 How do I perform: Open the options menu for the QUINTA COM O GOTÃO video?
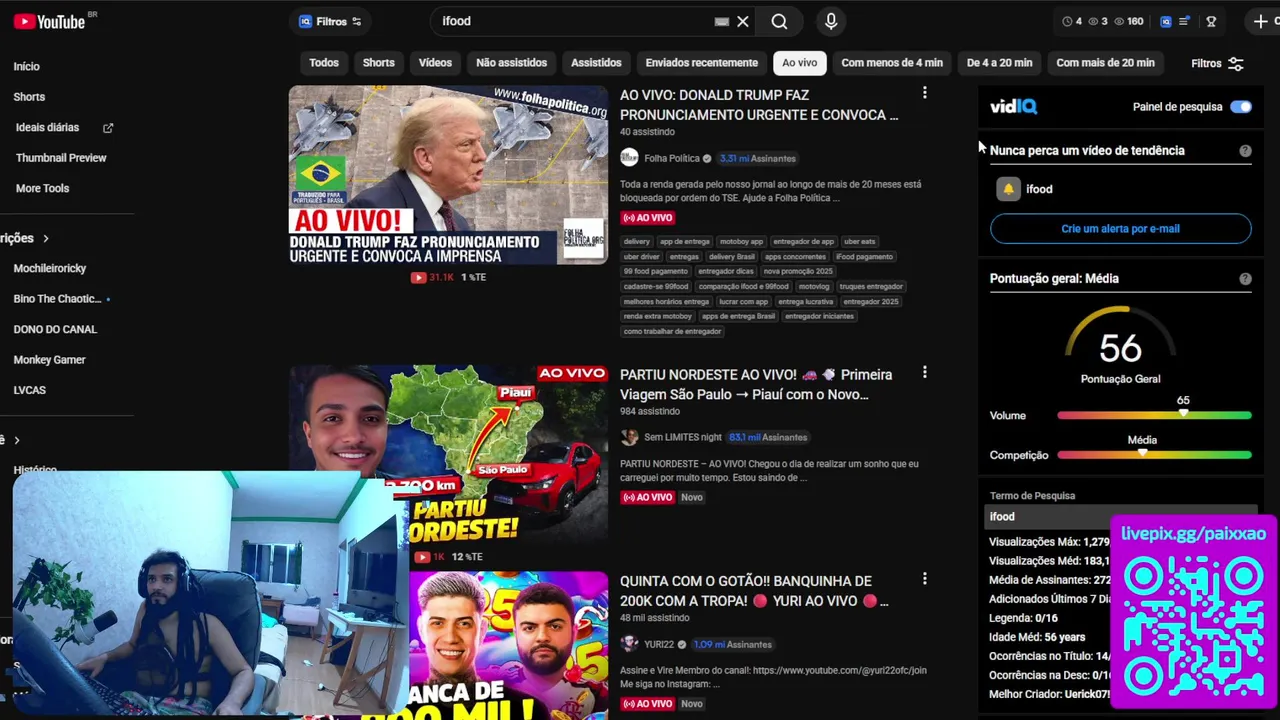pos(924,579)
